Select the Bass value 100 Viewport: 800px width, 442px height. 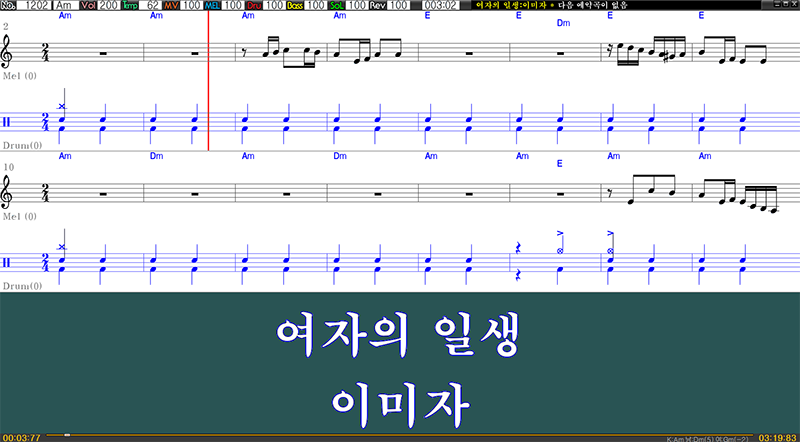(316, 5)
